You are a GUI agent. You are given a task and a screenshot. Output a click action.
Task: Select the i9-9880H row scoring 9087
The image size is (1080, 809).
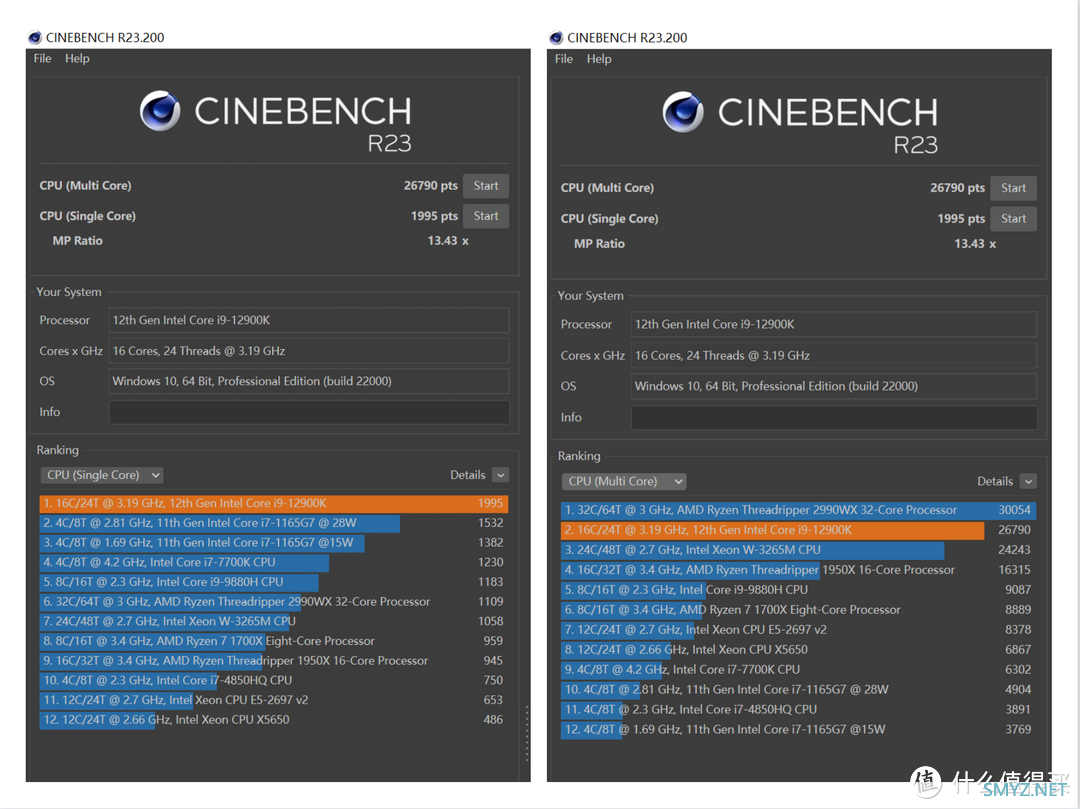pyautogui.click(x=799, y=590)
